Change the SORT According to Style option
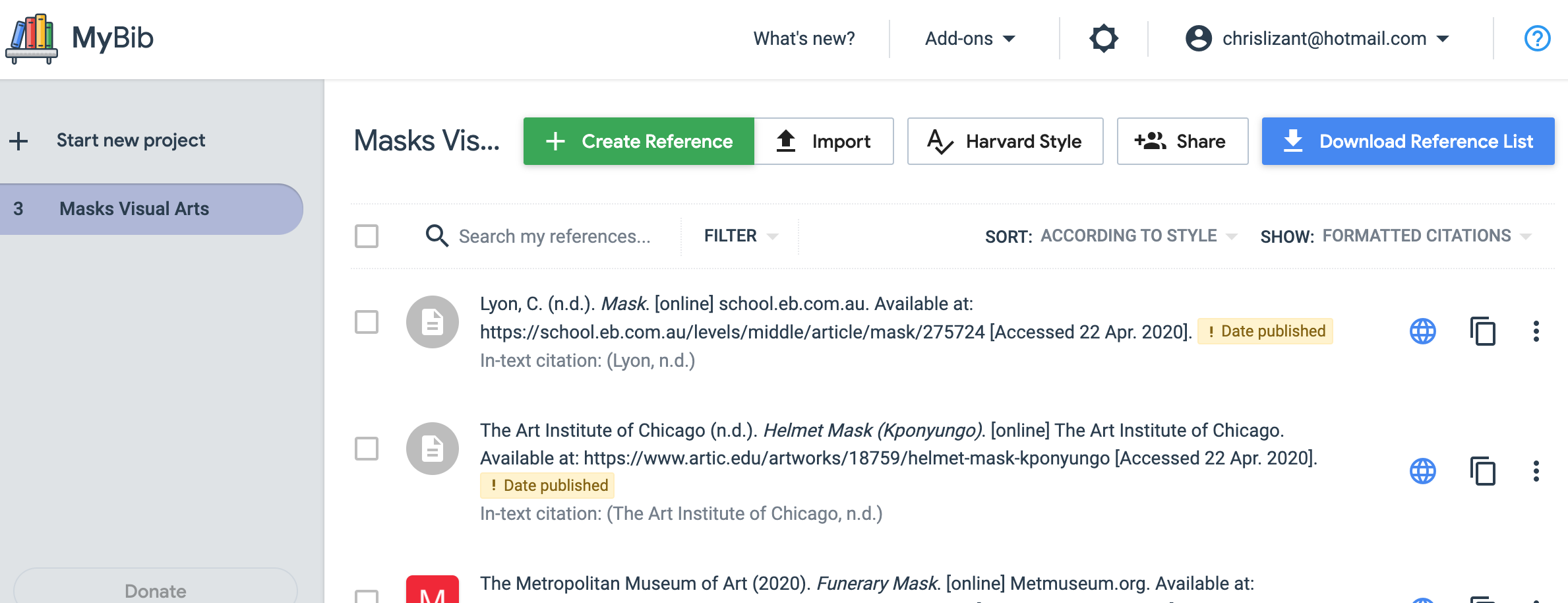The width and height of the screenshot is (1568, 603). pyautogui.click(x=1130, y=236)
